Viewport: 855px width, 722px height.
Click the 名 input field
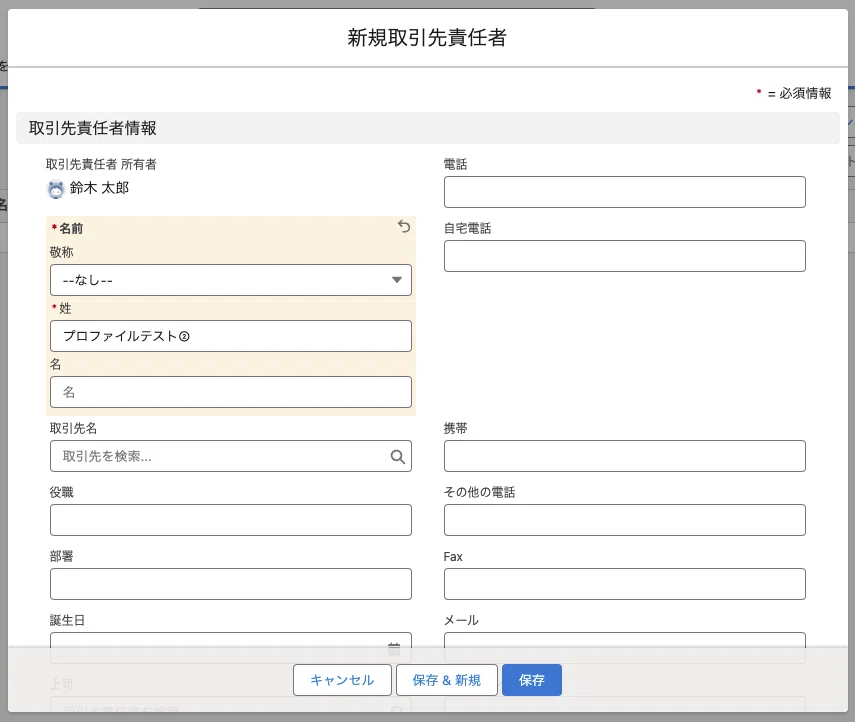tap(231, 392)
